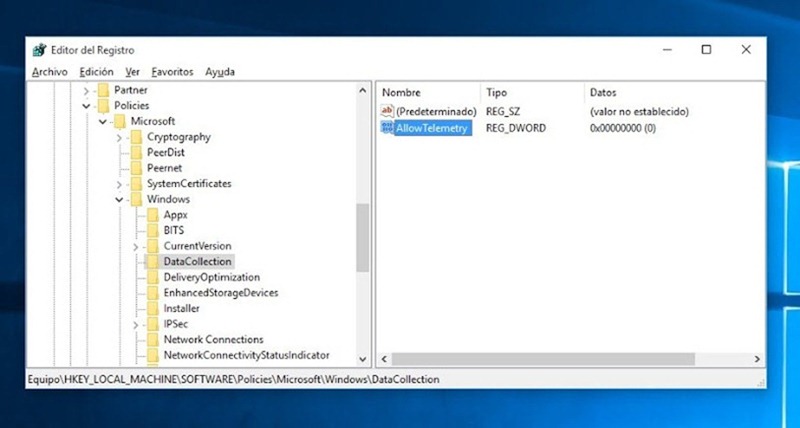The height and width of the screenshot is (428, 800).
Task: Click the Microsoft folder icon
Action: click(x=120, y=121)
